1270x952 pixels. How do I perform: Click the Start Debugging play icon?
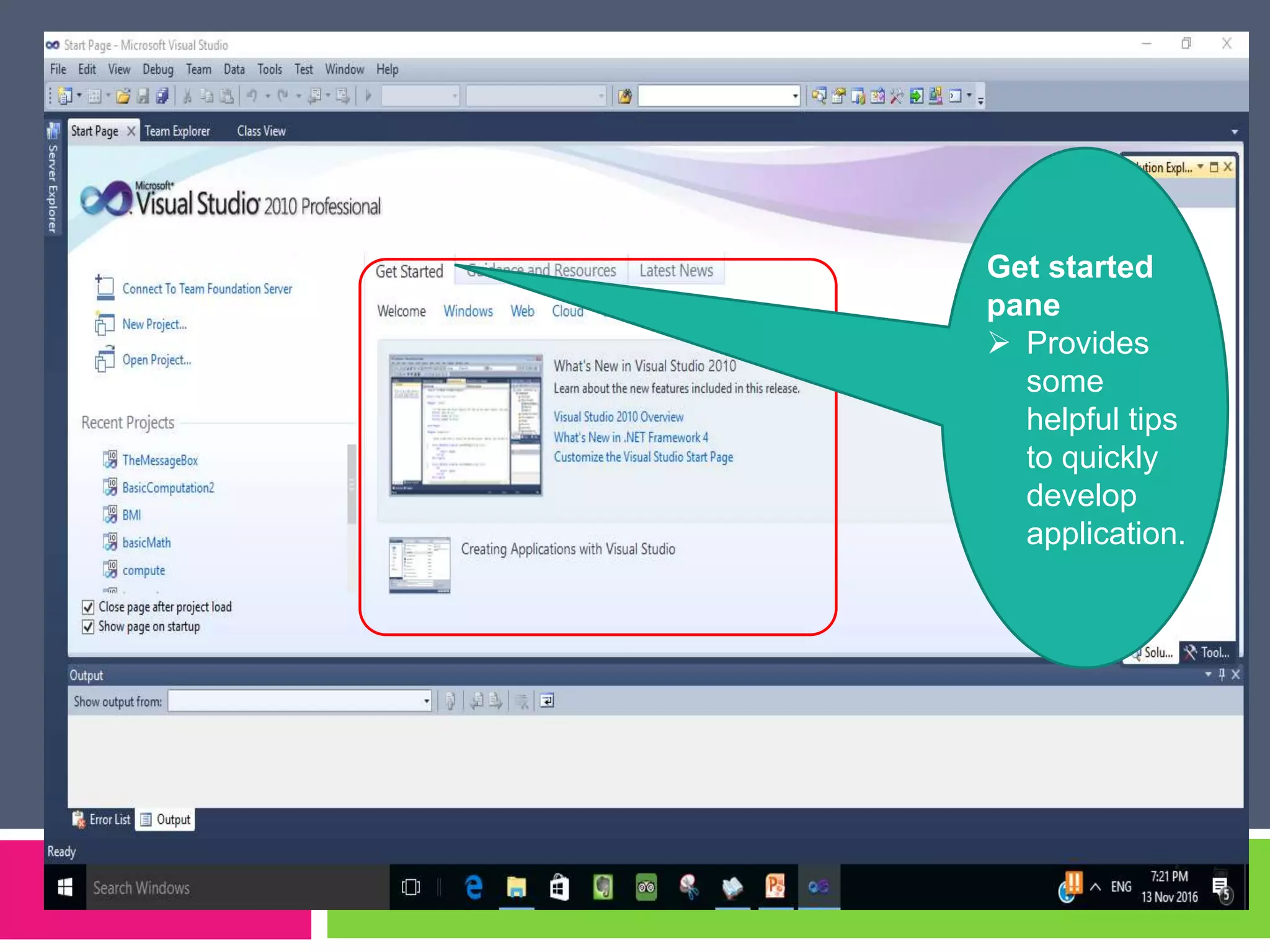(x=368, y=95)
